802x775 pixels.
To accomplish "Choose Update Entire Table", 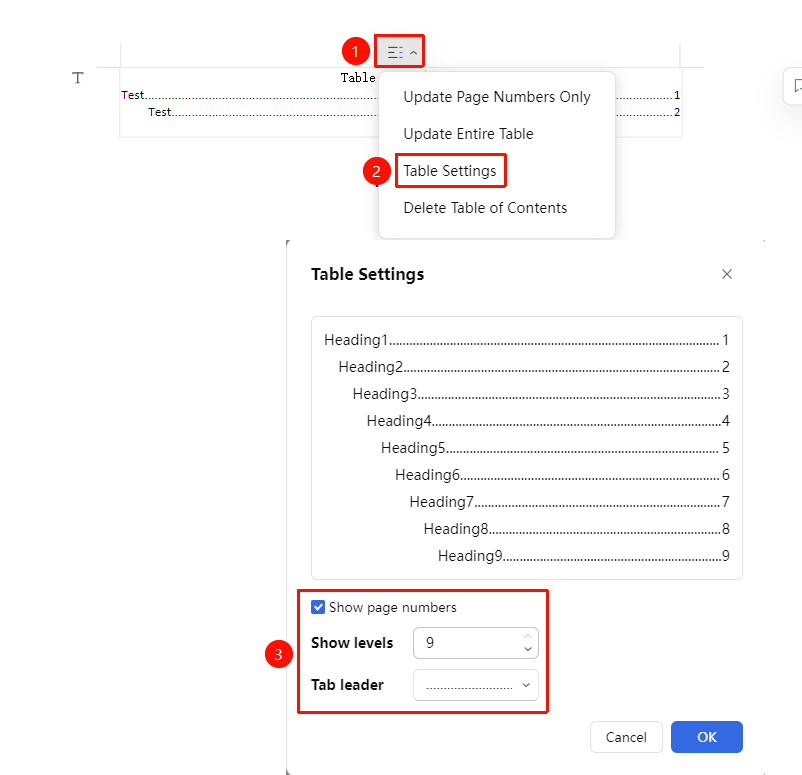I will (468, 134).
